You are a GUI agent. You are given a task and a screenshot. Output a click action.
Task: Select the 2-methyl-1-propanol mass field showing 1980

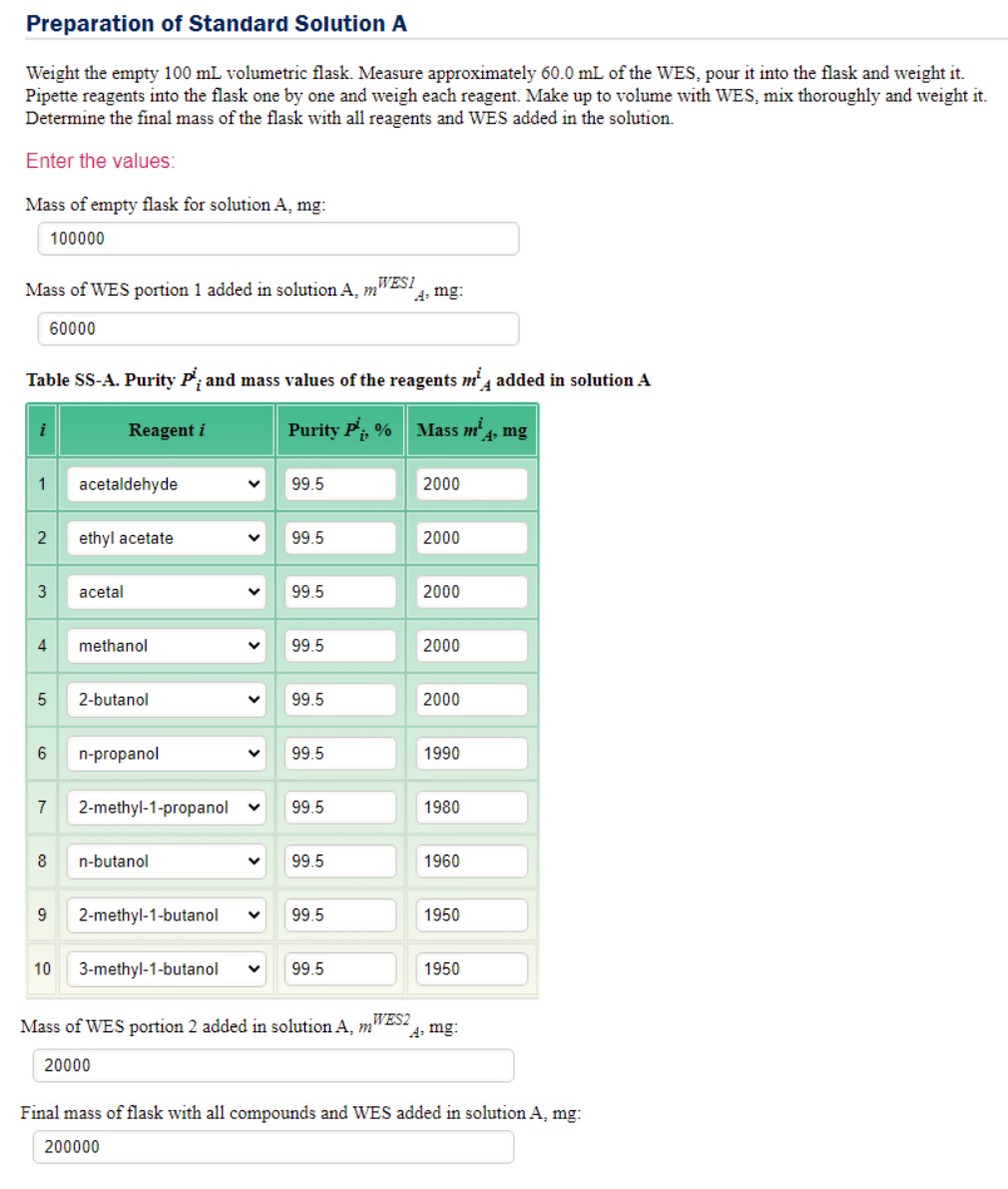coord(471,808)
